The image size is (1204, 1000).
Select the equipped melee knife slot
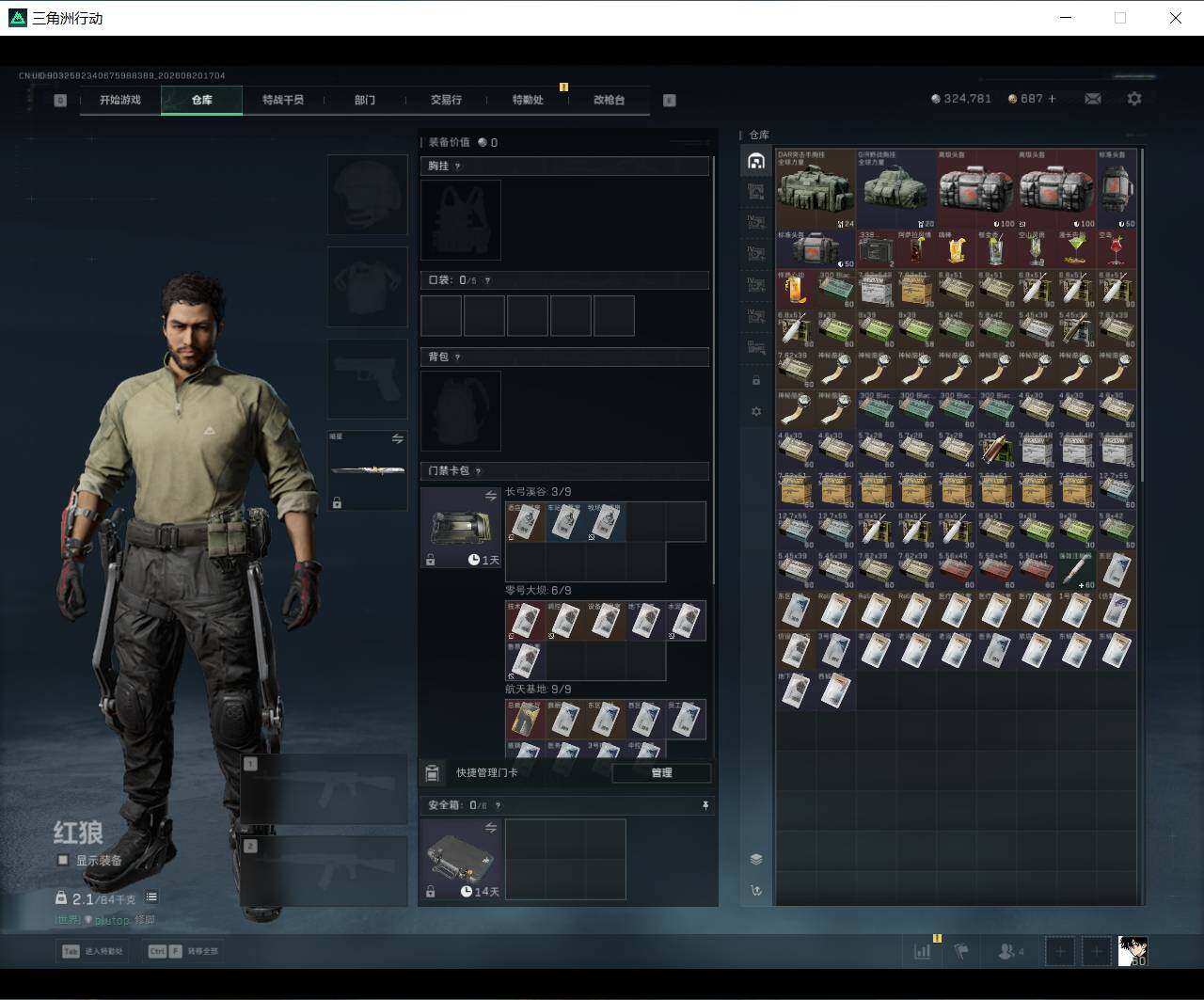[367, 471]
